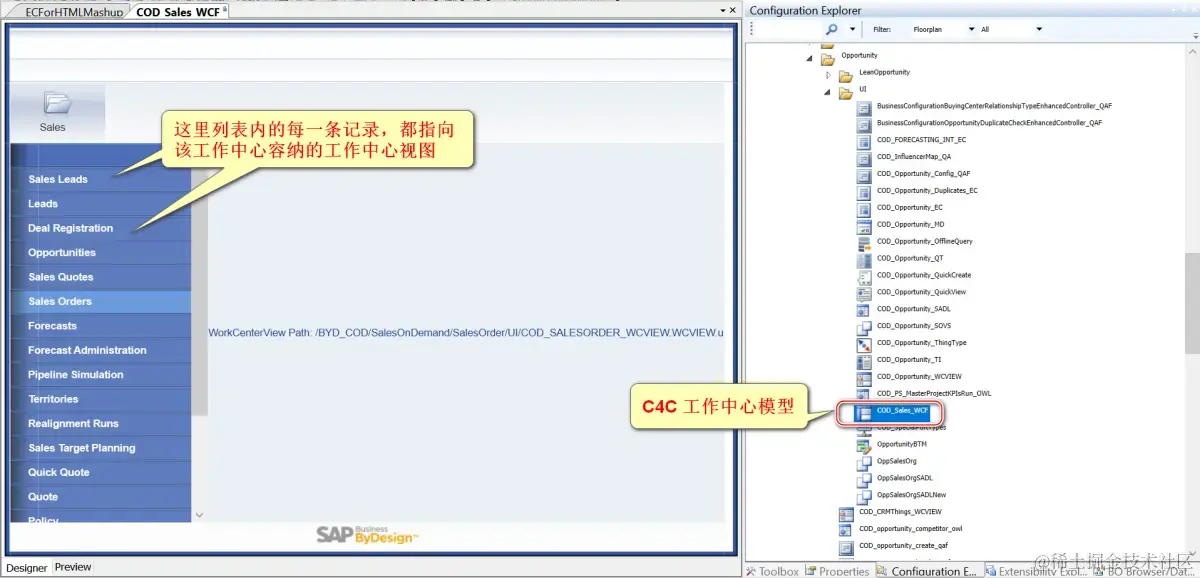
Task: Open the Configuration Explorer bottom tab
Action: click(927, 571)
